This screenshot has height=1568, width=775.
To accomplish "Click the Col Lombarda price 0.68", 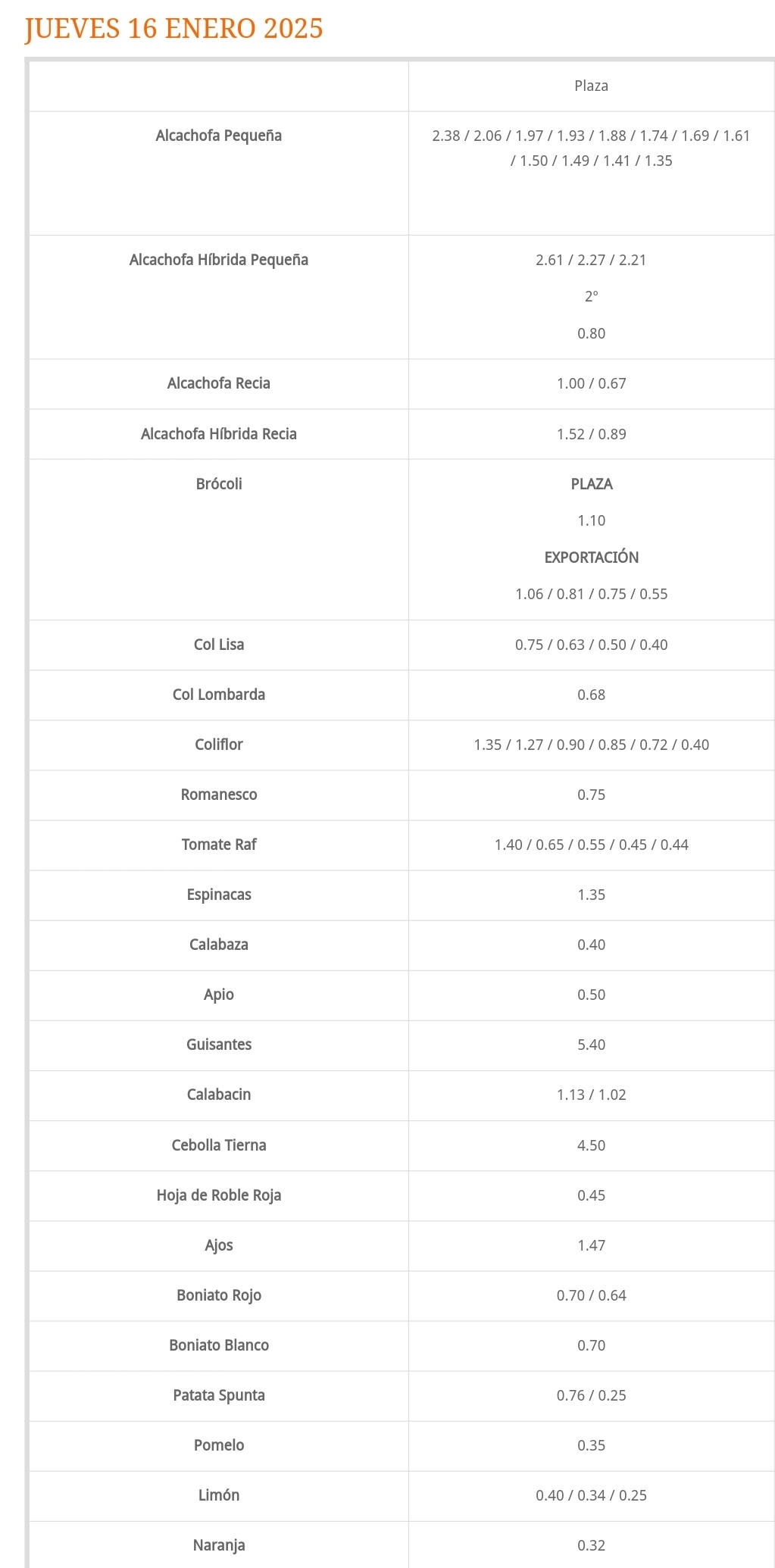I will coord(591,695).
